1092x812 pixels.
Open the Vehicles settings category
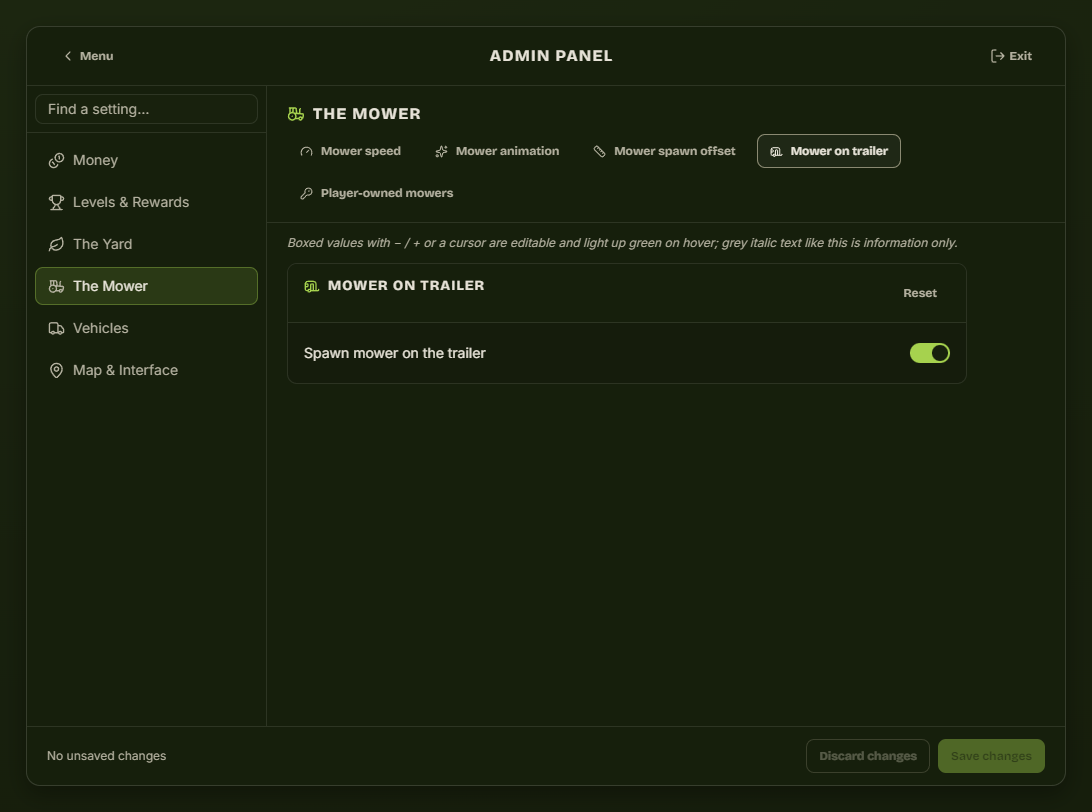[146, 328]
